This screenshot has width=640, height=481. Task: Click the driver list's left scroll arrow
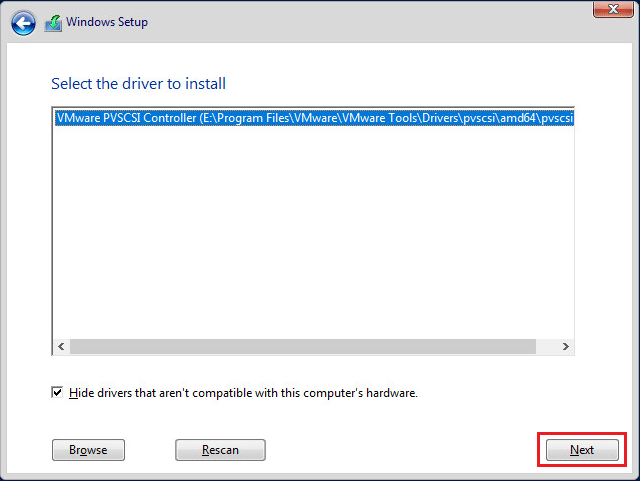(x=62, y=346)
